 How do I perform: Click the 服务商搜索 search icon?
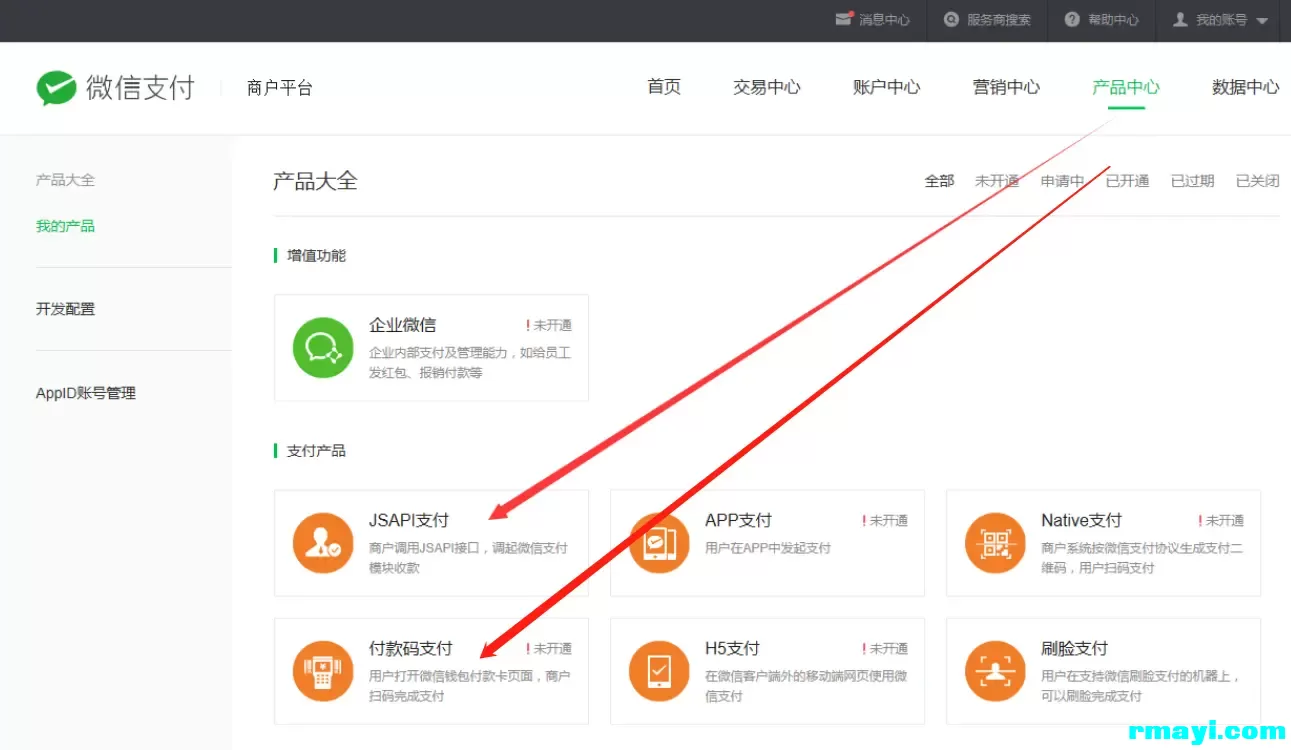coord(951,20)
